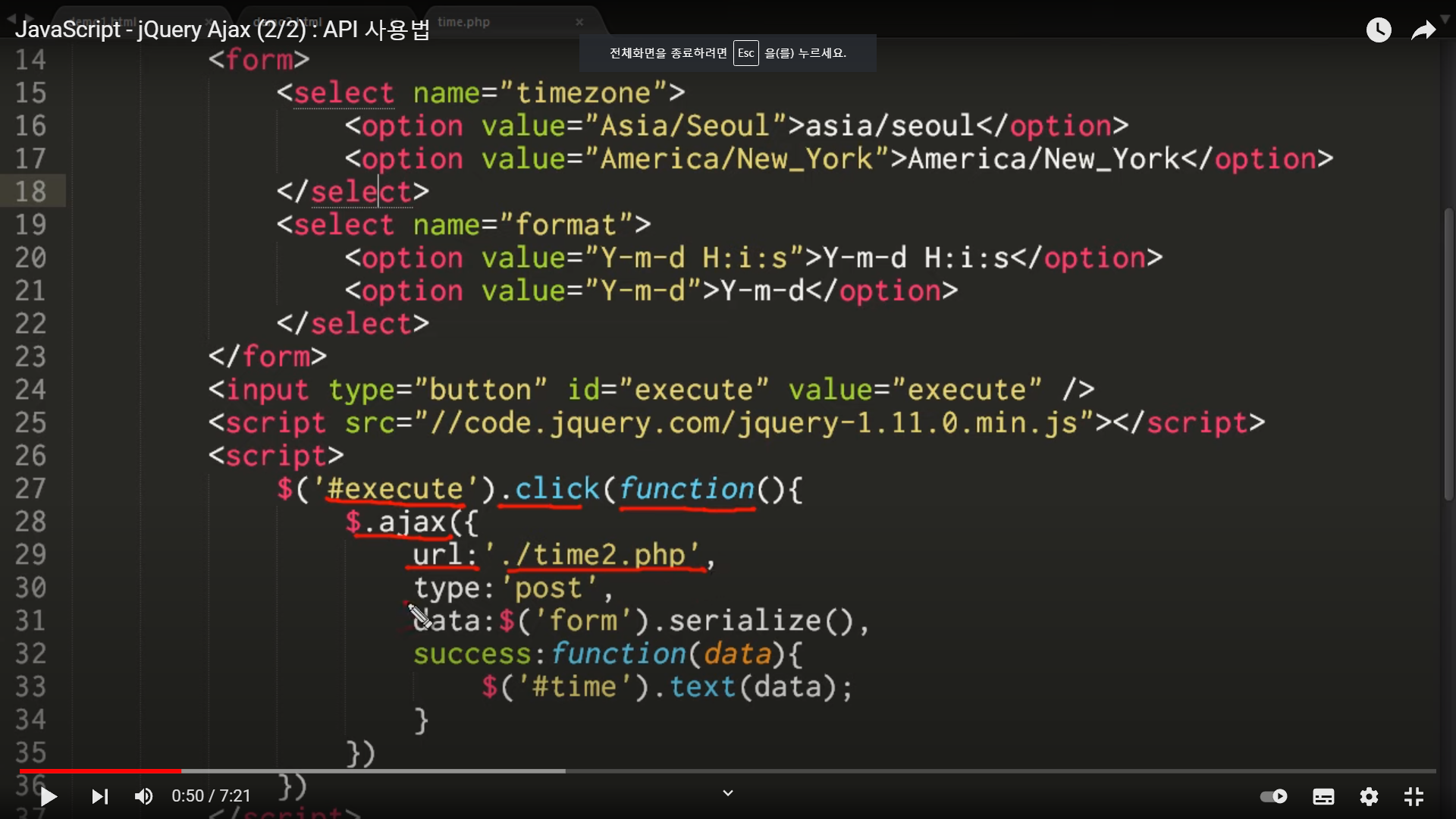
Task: Click the closing </form> tag on line 23
Action: tap(268, 356)
